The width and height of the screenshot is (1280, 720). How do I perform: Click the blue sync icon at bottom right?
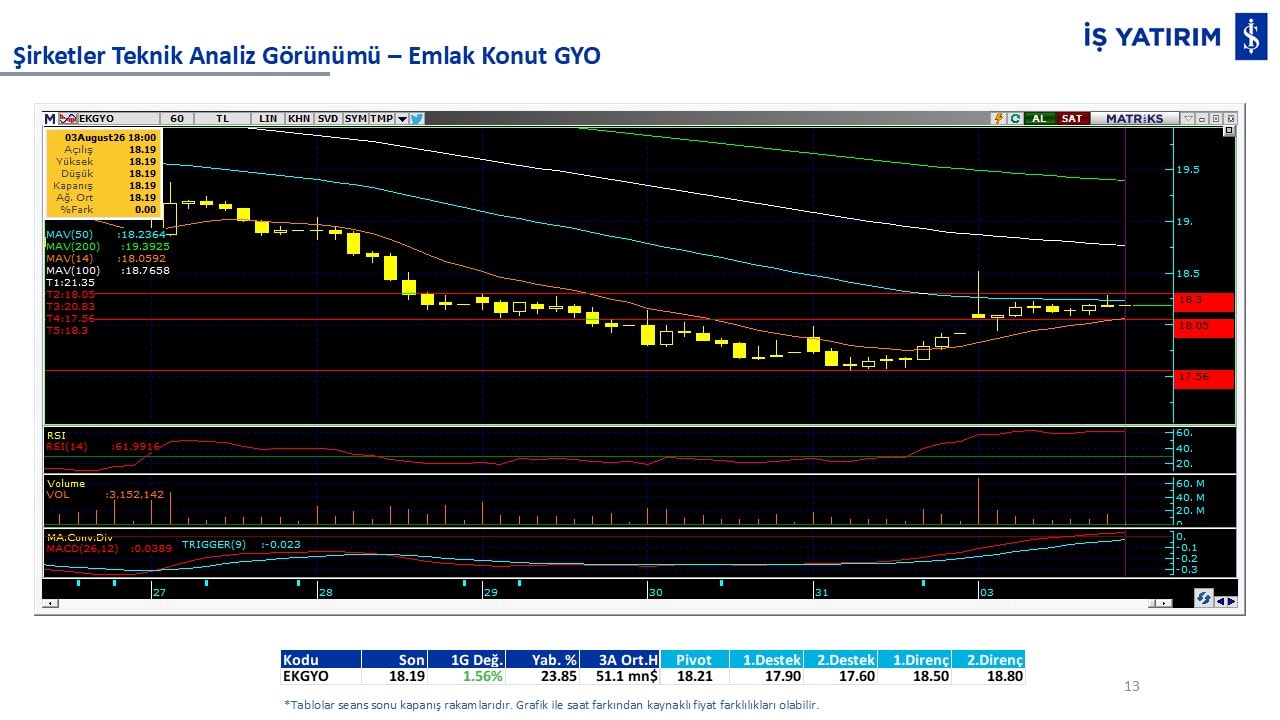1204,598
